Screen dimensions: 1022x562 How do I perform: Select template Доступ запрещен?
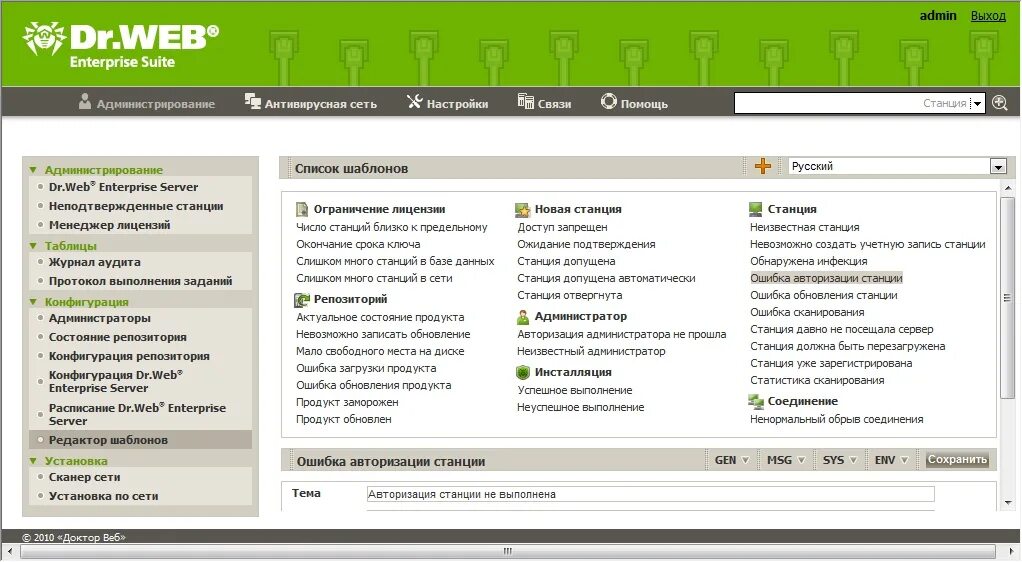(562, 228)
